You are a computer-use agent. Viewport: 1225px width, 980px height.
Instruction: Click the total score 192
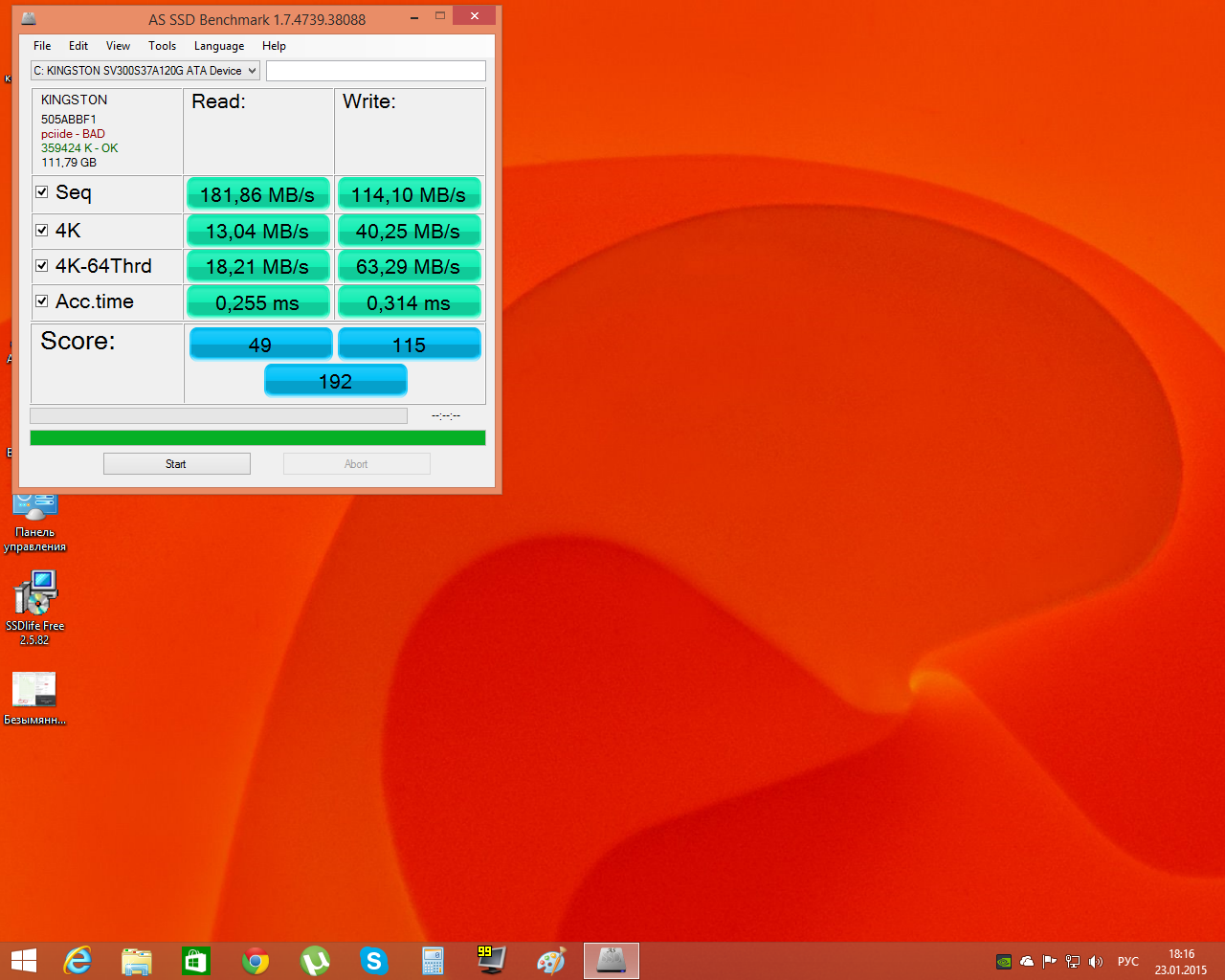336,381
